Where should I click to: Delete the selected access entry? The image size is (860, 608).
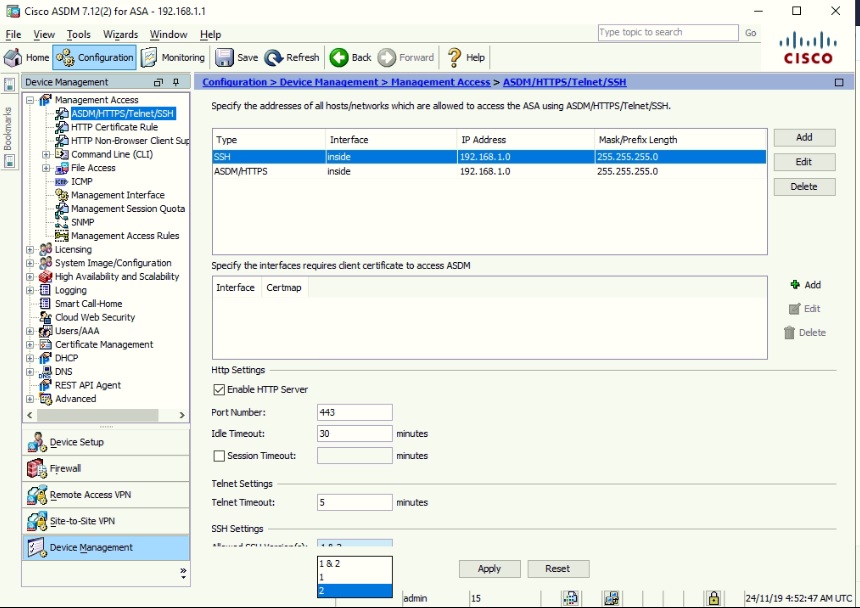(805, 187)
